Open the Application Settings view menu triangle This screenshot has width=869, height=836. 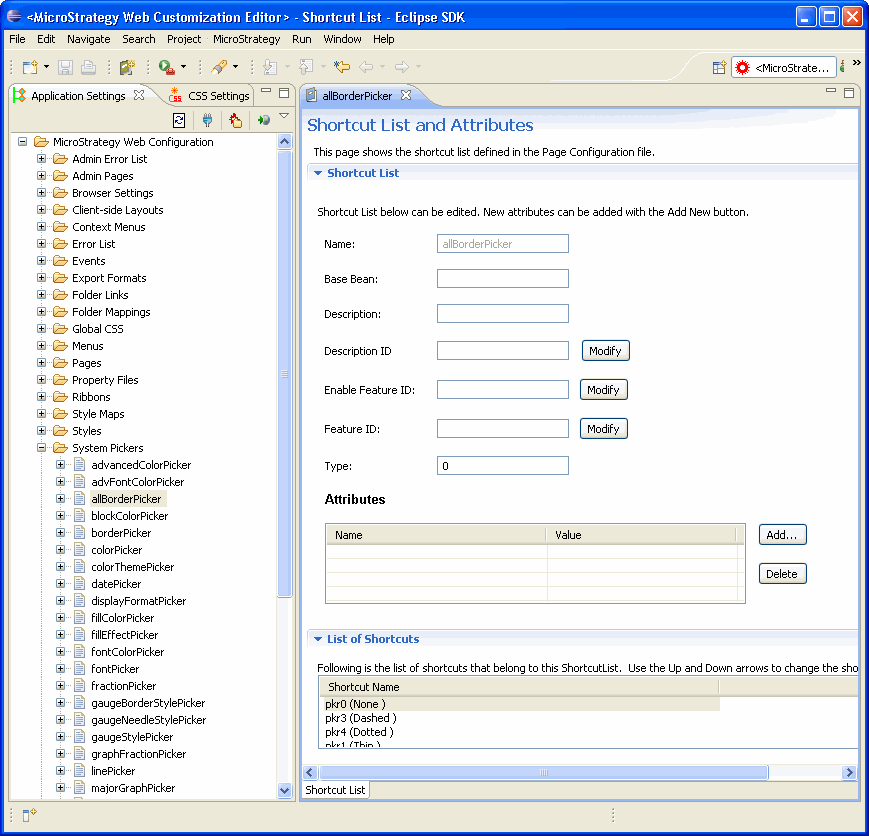coord(284,116)
